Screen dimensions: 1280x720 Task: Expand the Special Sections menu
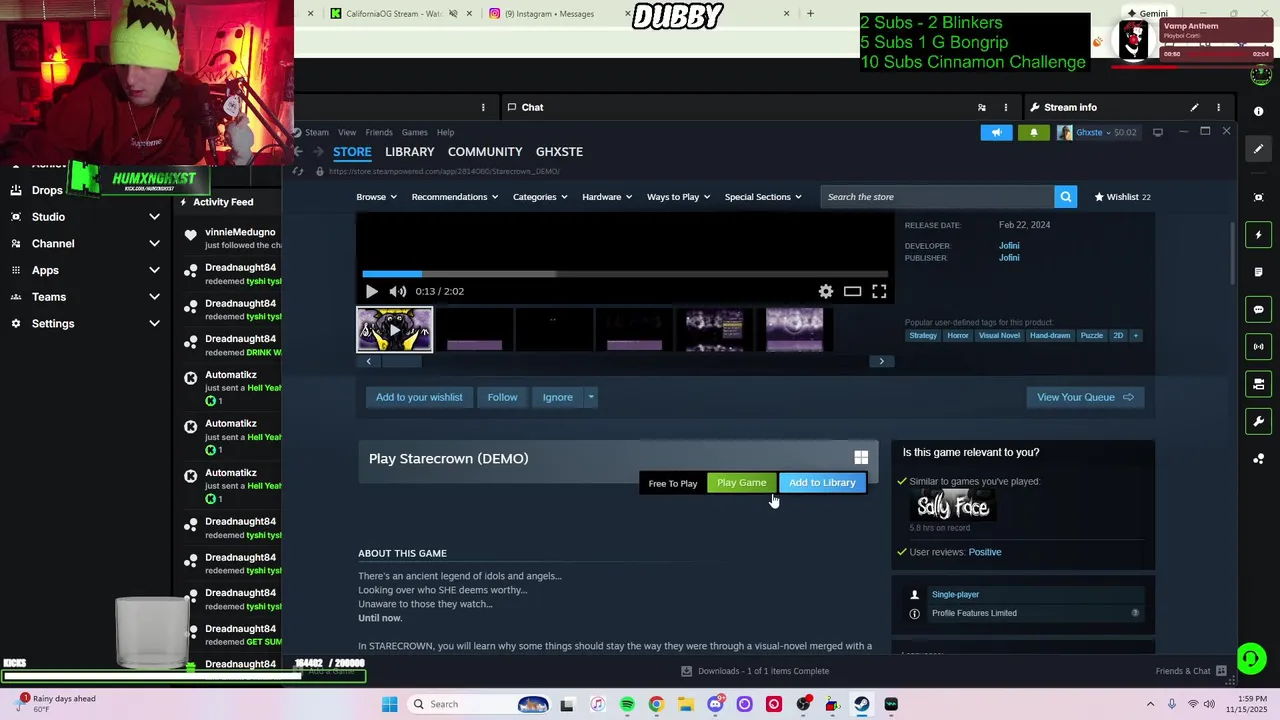(x=763, y=197)
